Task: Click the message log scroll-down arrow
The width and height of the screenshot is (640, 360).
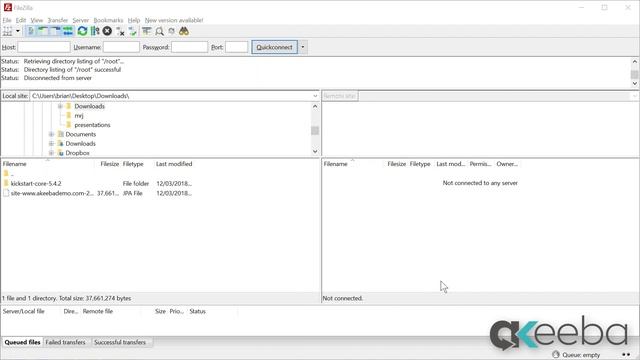Action: 635,83
